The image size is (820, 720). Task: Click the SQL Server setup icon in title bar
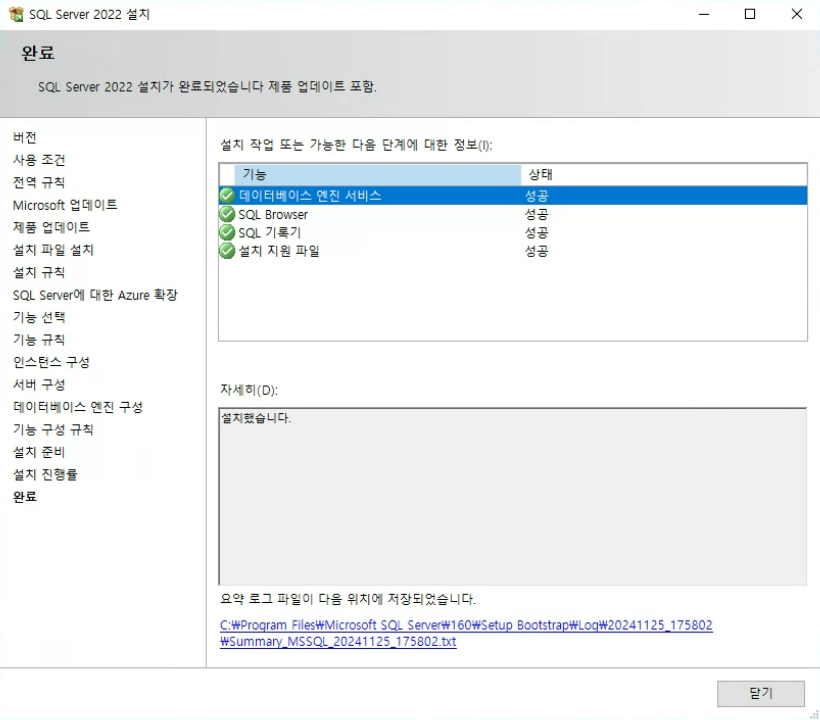(x=16, y=14)
